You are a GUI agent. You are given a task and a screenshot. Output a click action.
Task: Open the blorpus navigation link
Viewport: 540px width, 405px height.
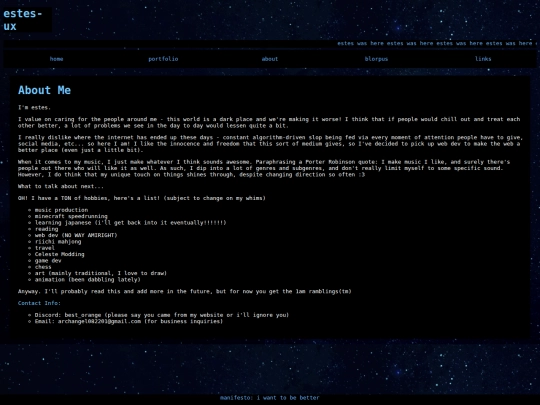pos(376,59)
